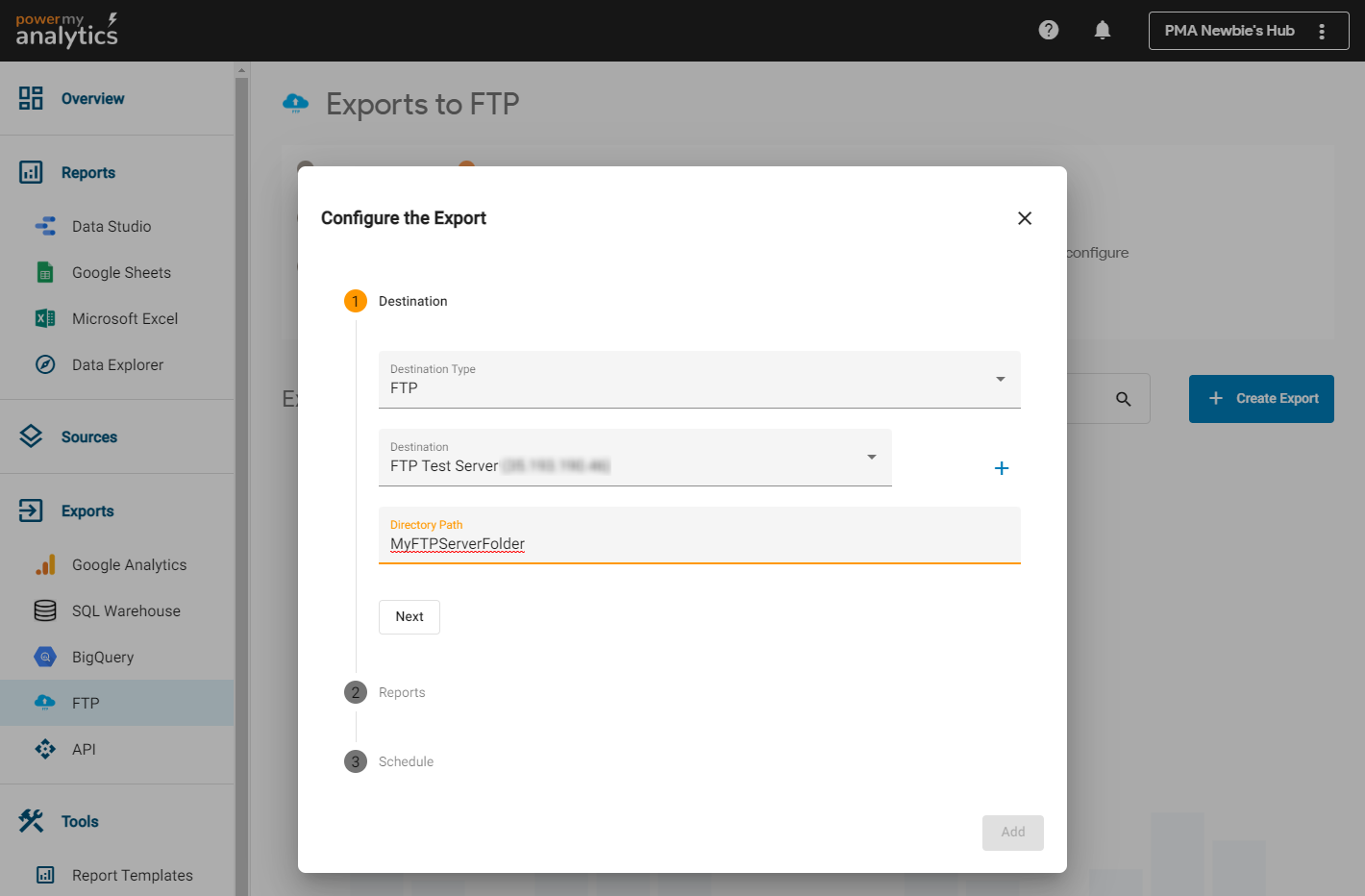Click the Microsoft Excel icon
Screen dimensions: 1365x896
tap(45, 319)
